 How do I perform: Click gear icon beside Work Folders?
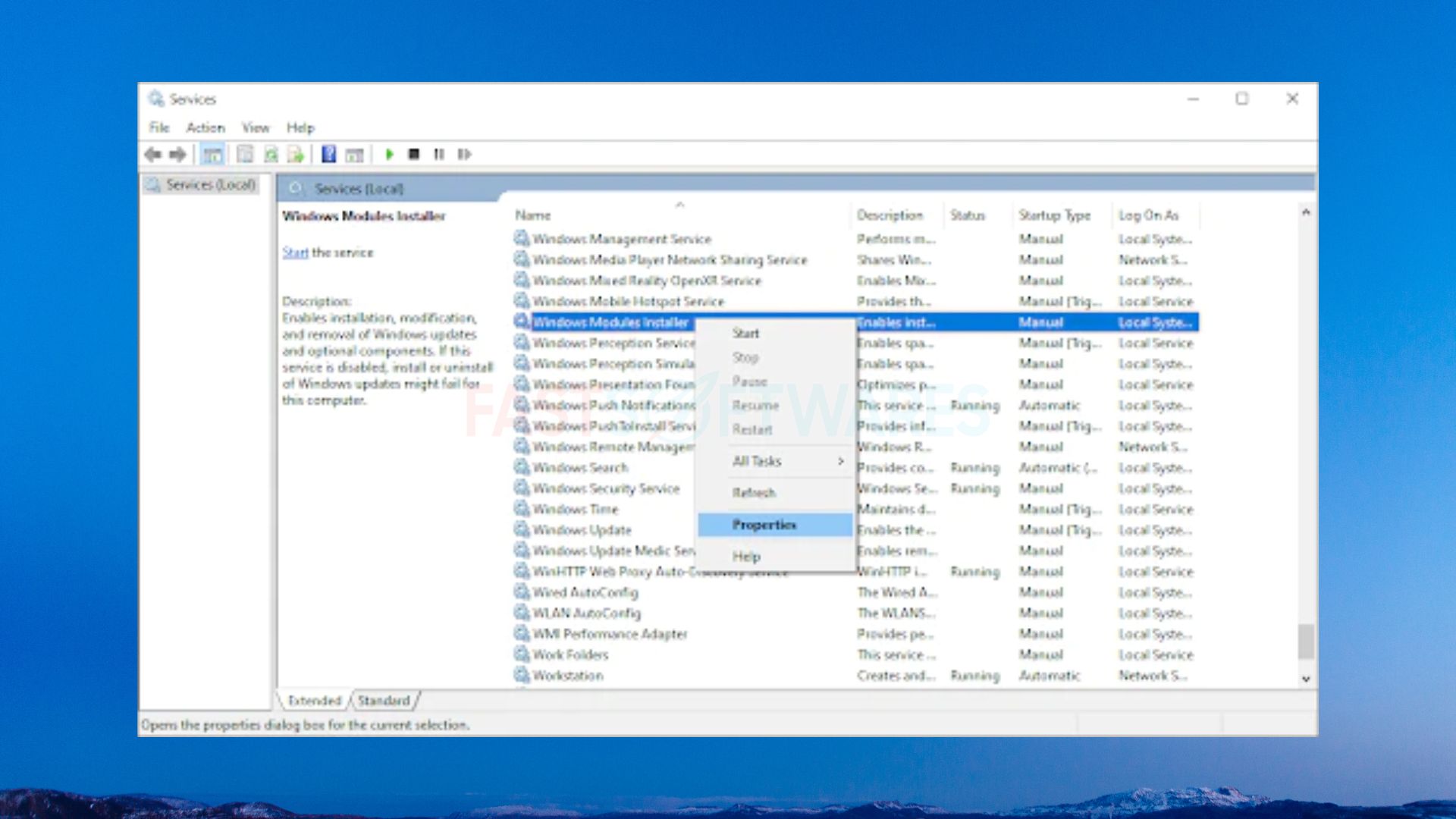point(522,654)
